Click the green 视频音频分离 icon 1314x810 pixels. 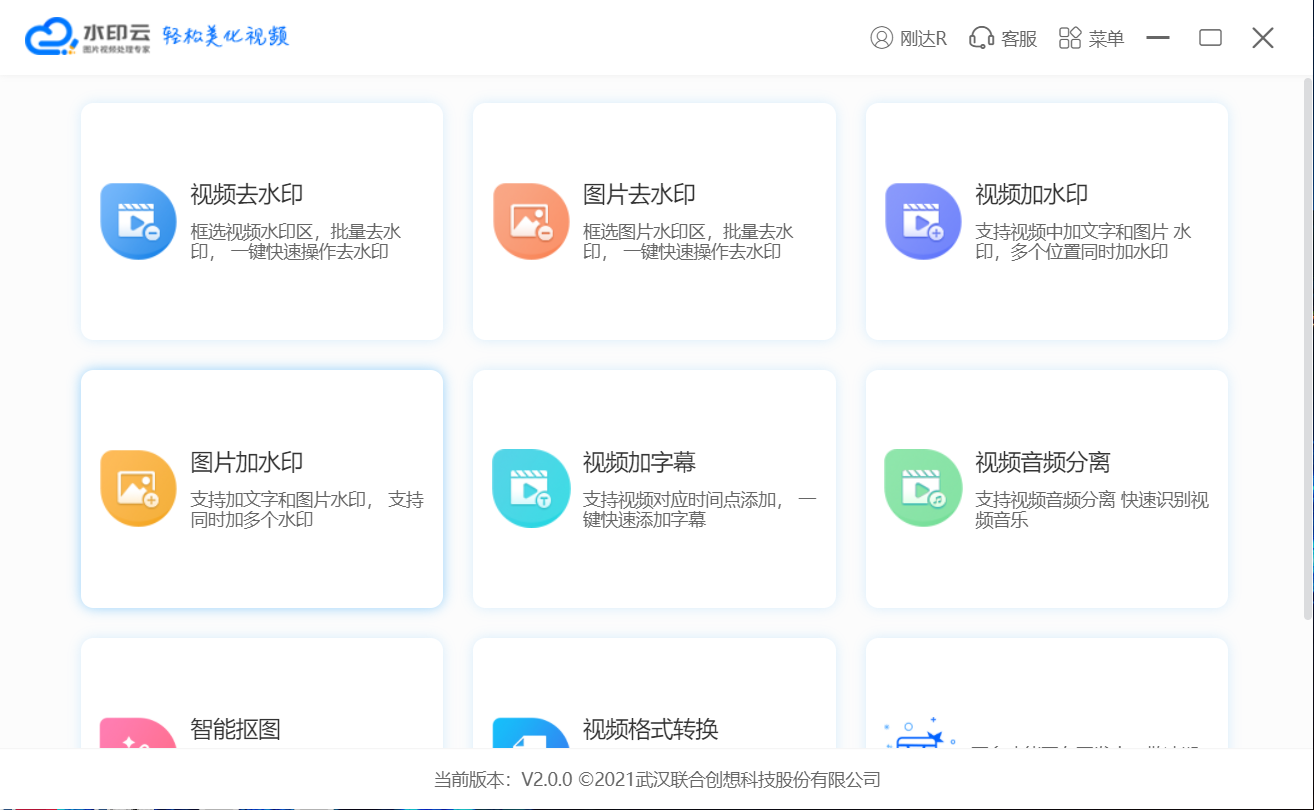[923, 489]
